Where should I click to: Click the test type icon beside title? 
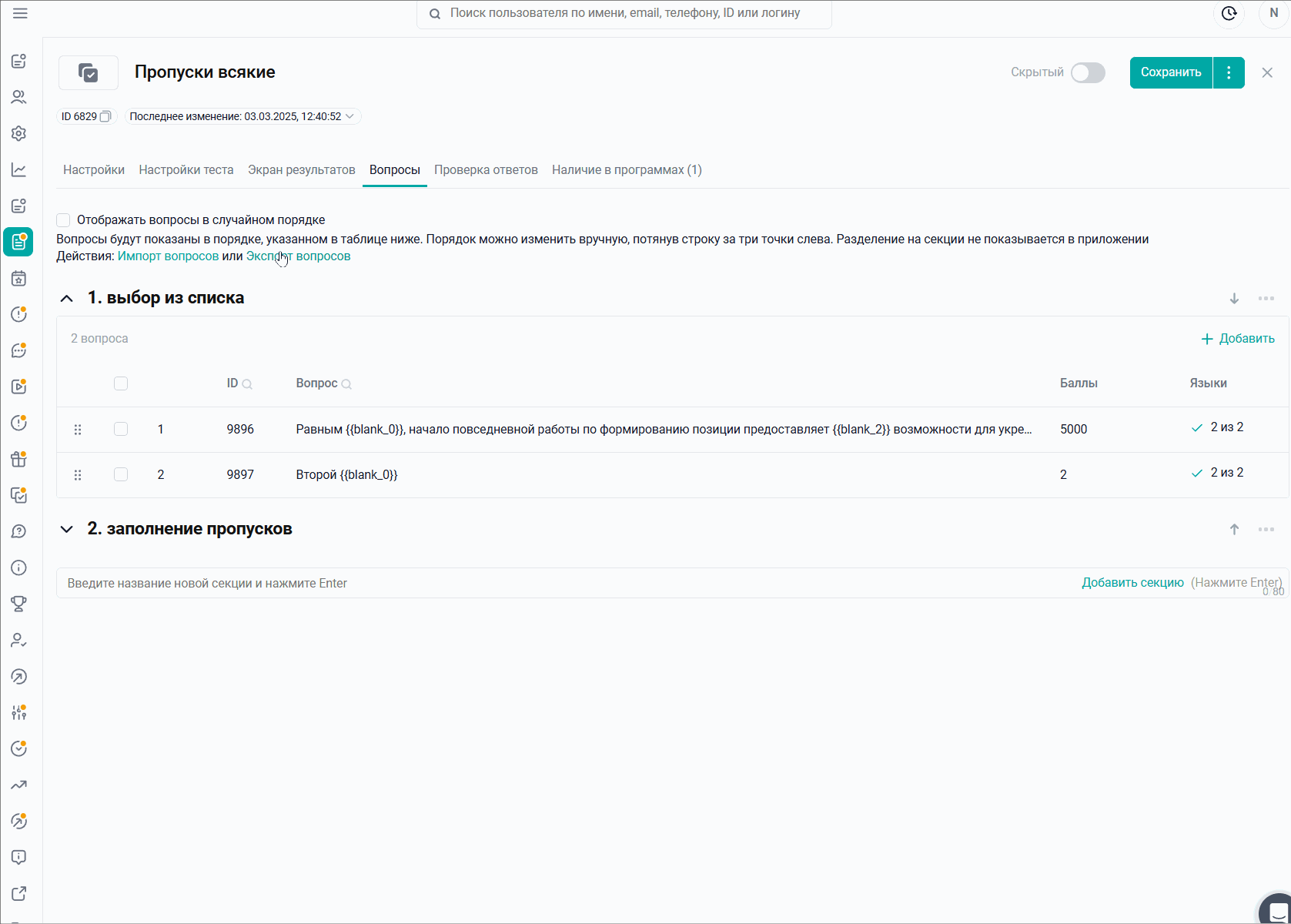pyautogui.click(x=89, y=72)
